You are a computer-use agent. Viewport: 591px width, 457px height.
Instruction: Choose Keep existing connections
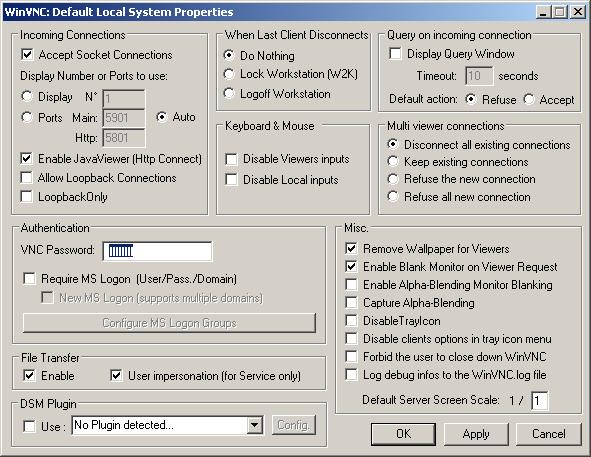(x=393, y=162)
